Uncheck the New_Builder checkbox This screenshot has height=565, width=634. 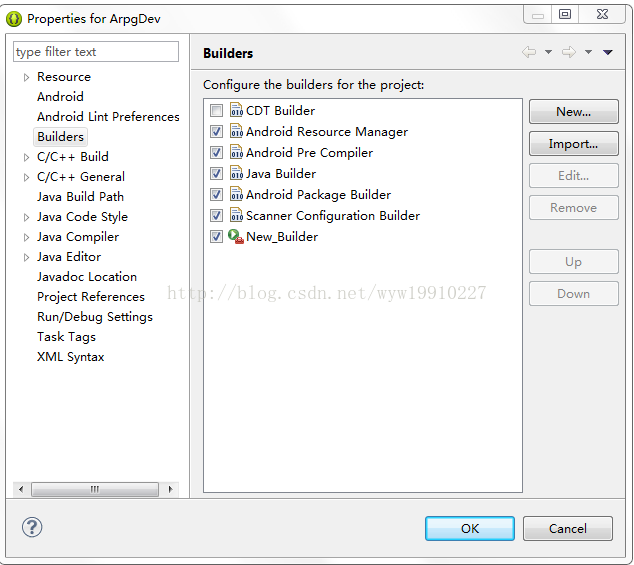[x=216, y=237]
